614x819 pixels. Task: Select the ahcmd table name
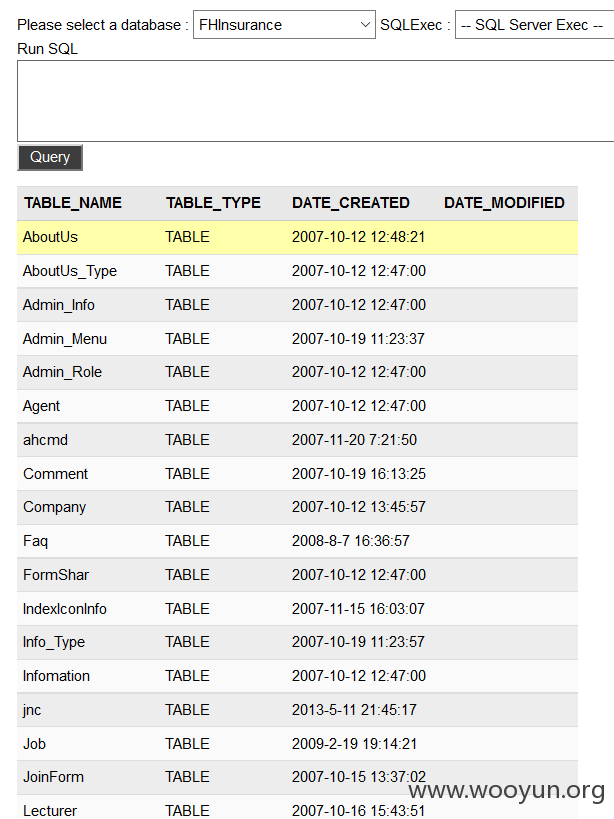click(x=45, y=440)
